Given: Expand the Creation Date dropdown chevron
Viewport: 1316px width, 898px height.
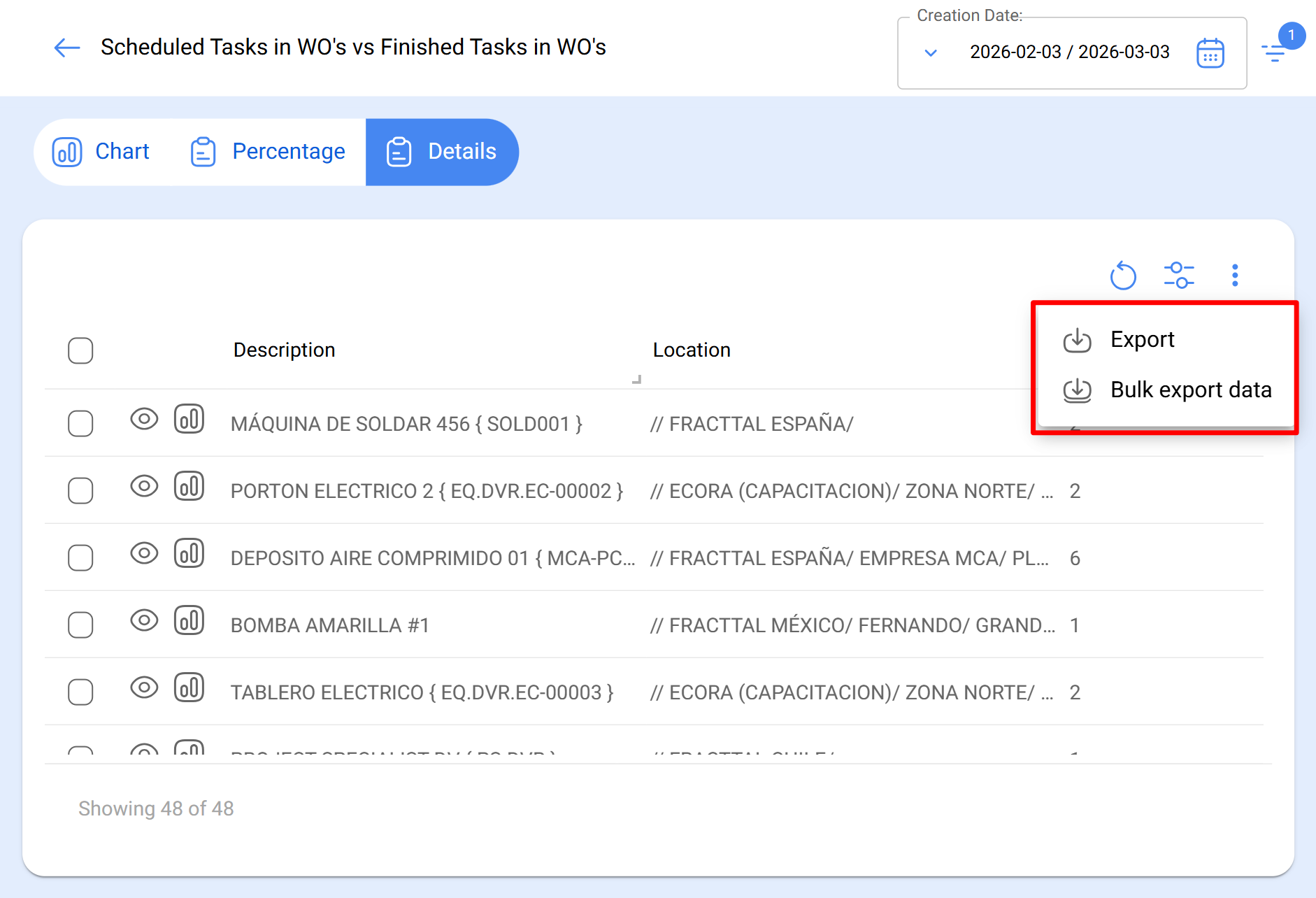Looking at the screenshot, I should [x=931, y=53].
